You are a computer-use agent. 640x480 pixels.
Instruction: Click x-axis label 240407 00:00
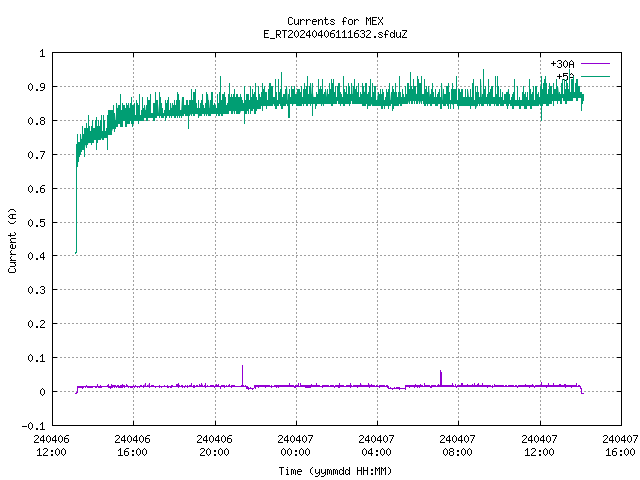(x=296, y=446)
